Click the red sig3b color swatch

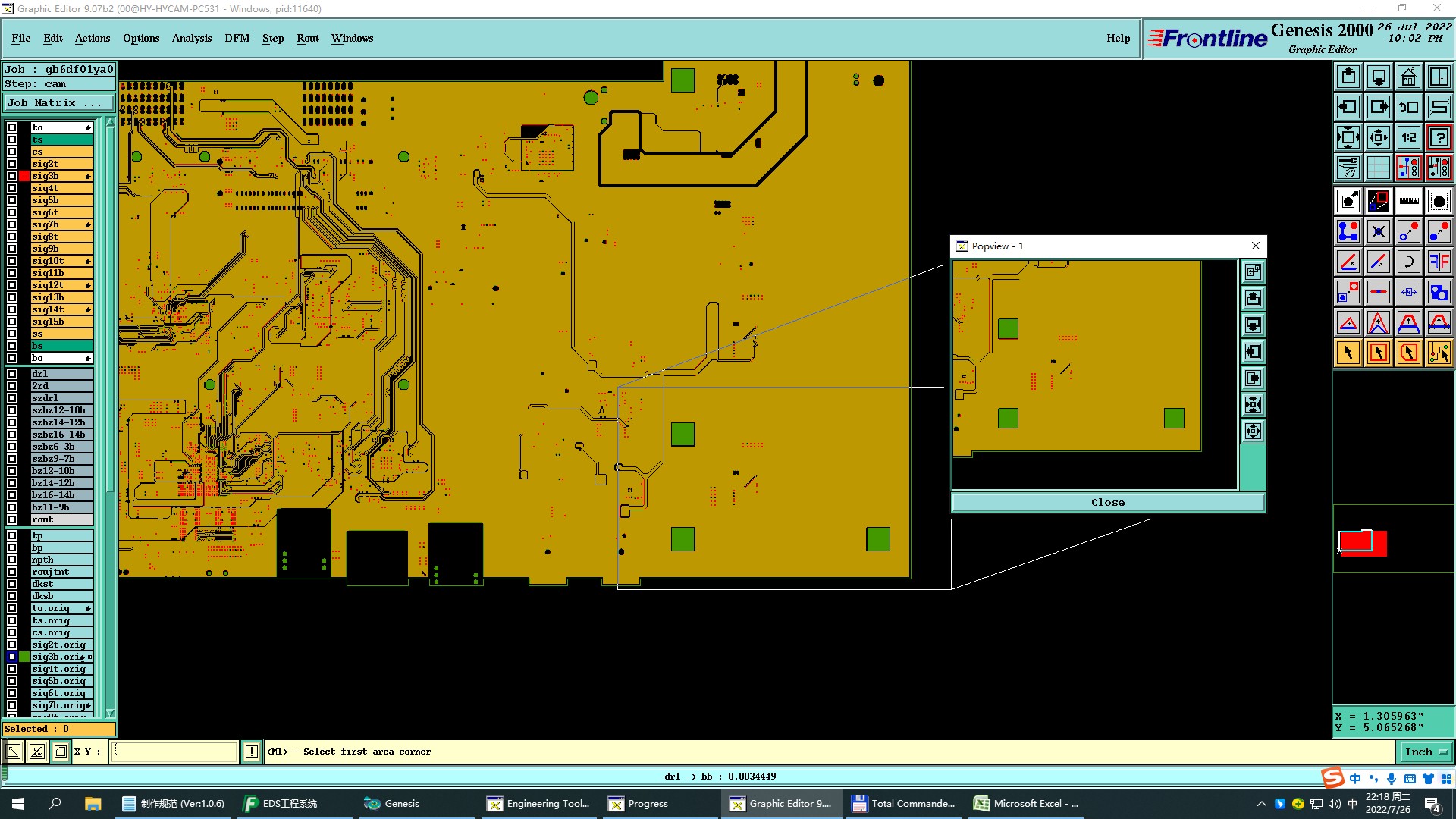click(24, 176)
